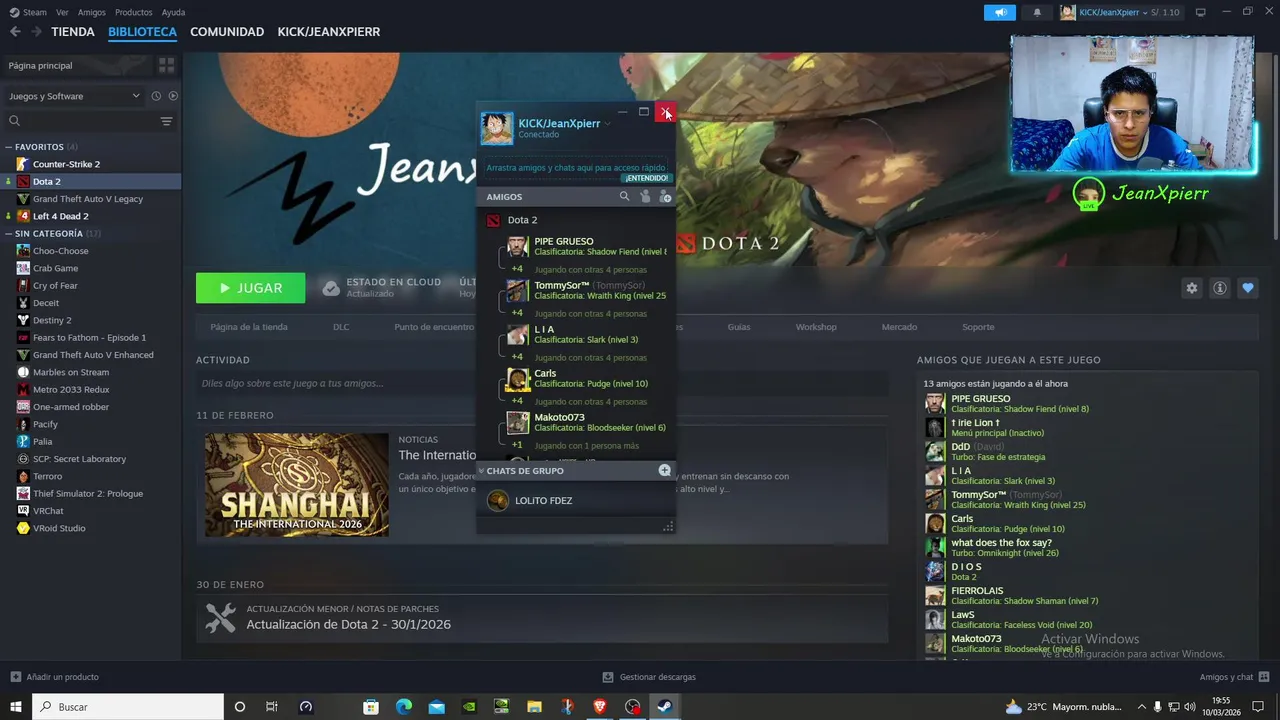Open Gestionar descargas
This screenshot has height=720, width=1280.
(x=649, y=677)
